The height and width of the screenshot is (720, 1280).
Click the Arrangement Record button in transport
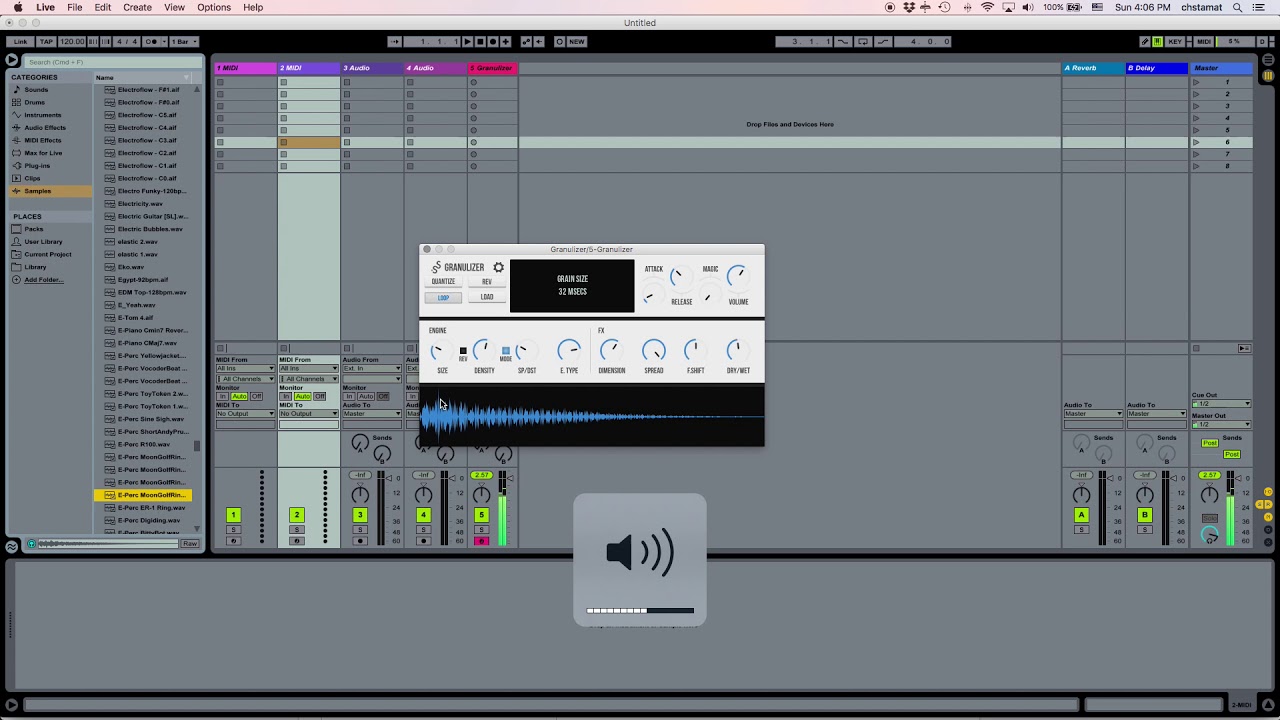[x=492, y=42]
